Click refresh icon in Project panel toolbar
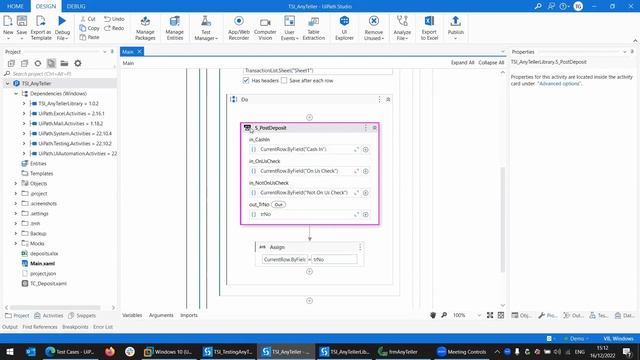This screenshot has width=640, height=360. [38, 63]
